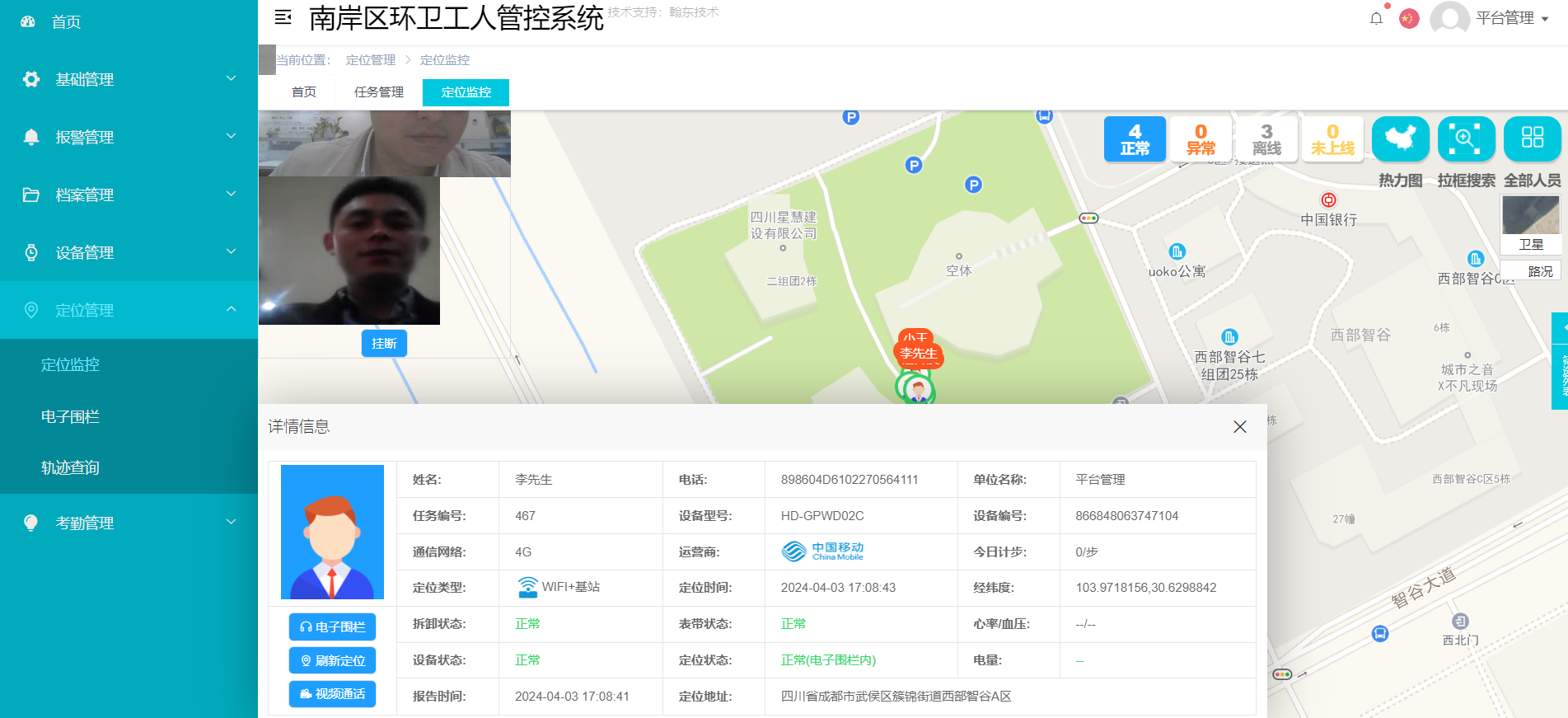Click the hamburger menu collapse icon
Screen dimensions: 1568x718
coord(283,17)
